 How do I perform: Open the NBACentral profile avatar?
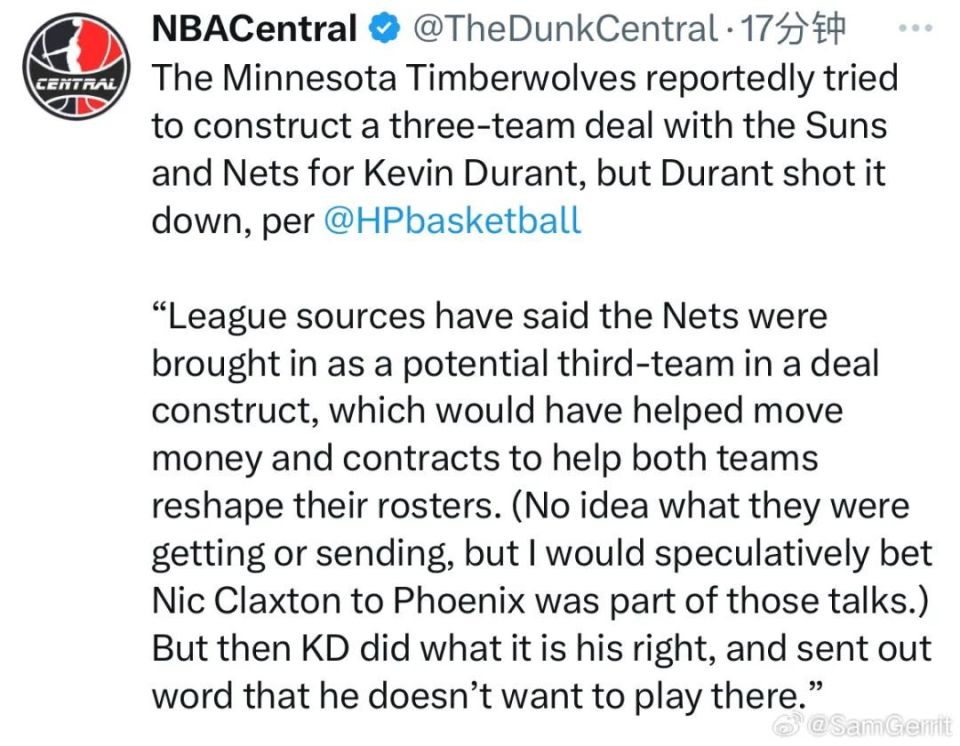pos(77,66)
